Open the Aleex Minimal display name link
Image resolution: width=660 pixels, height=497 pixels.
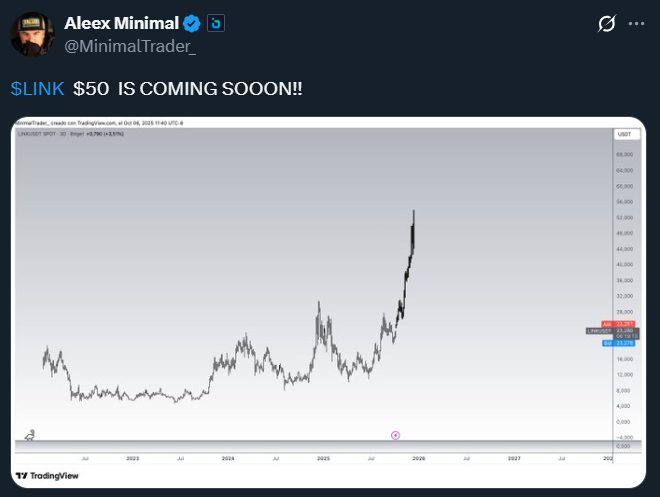120,23
